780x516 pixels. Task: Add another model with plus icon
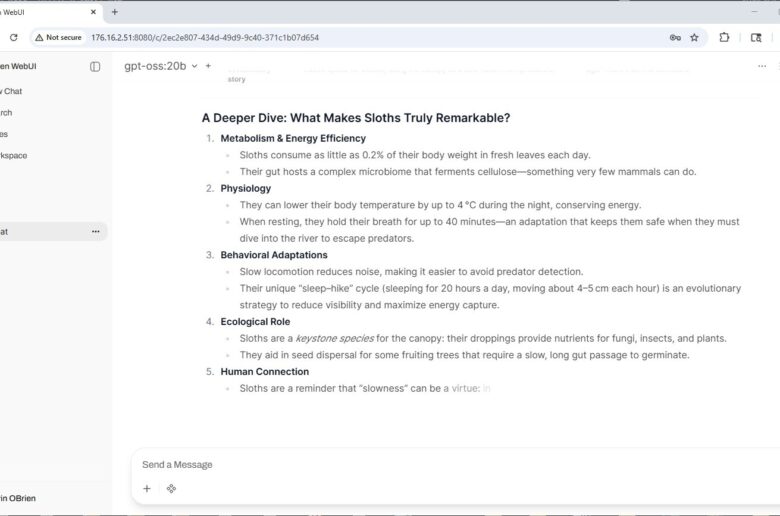208,66
